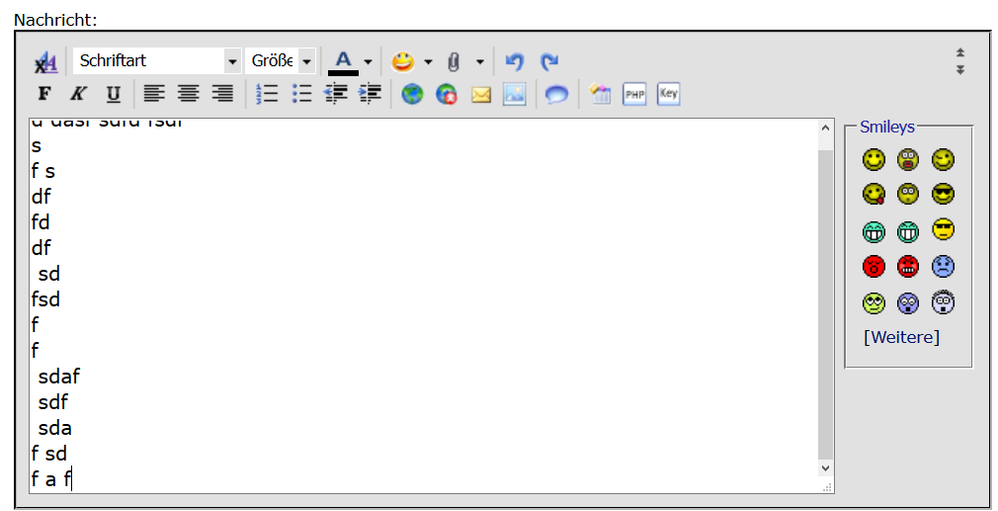Apply the current text color A button
This screenshot has width=998, height=511.
[x=343, y=62]
